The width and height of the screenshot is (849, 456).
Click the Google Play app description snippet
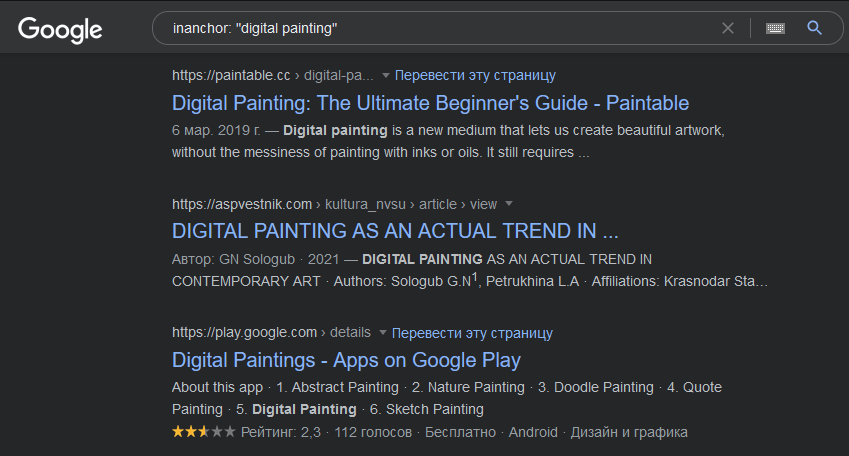446,398
